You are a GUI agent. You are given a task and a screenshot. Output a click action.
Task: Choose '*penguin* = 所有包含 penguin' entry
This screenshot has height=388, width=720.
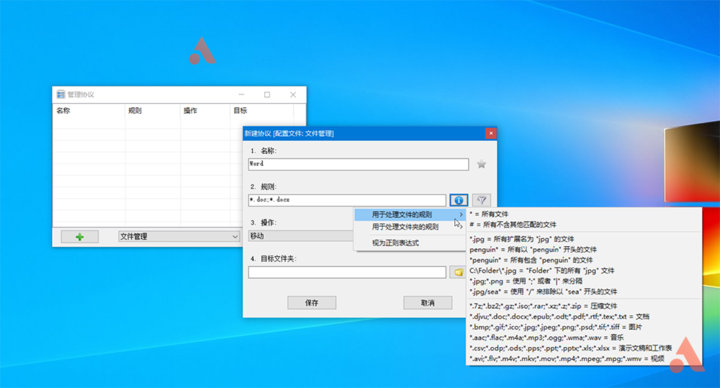[x=583, y=260]
